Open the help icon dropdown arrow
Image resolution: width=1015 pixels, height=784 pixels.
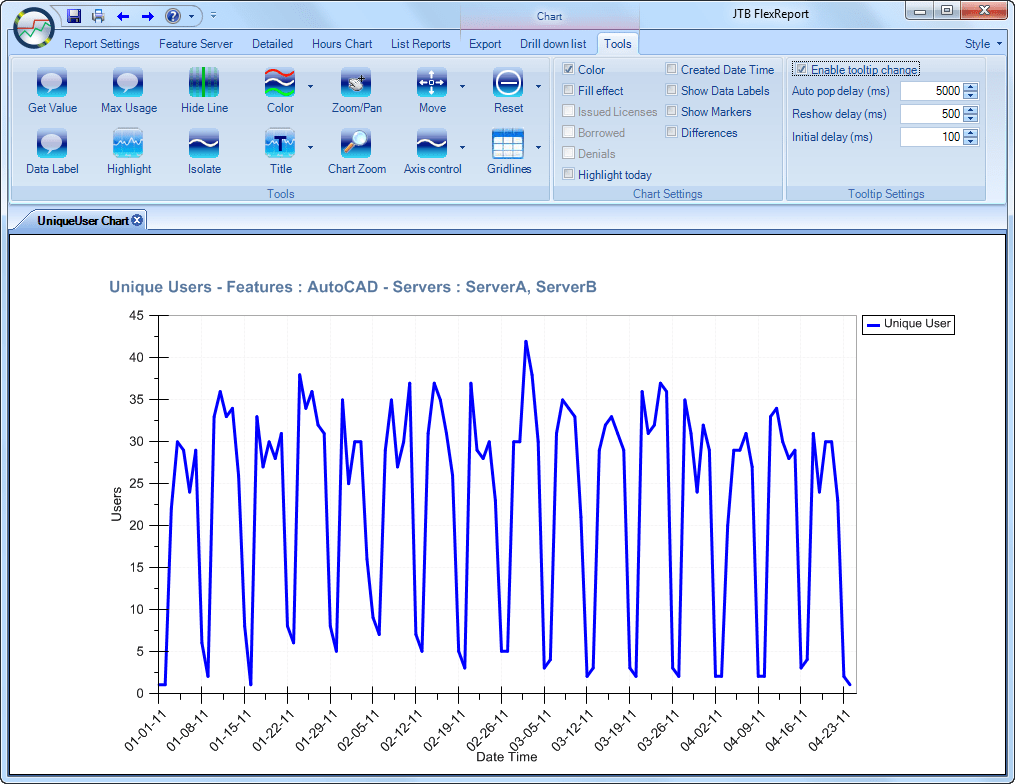click(192, 16)
